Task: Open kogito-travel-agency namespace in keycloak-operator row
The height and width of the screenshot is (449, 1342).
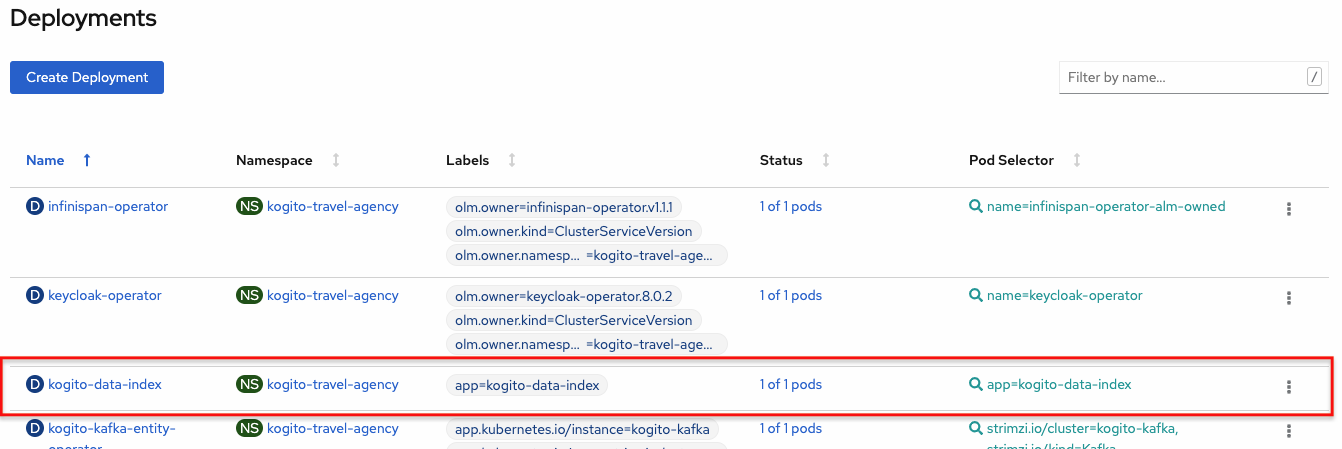Action: pyautogui.click(x=333, y=296)
